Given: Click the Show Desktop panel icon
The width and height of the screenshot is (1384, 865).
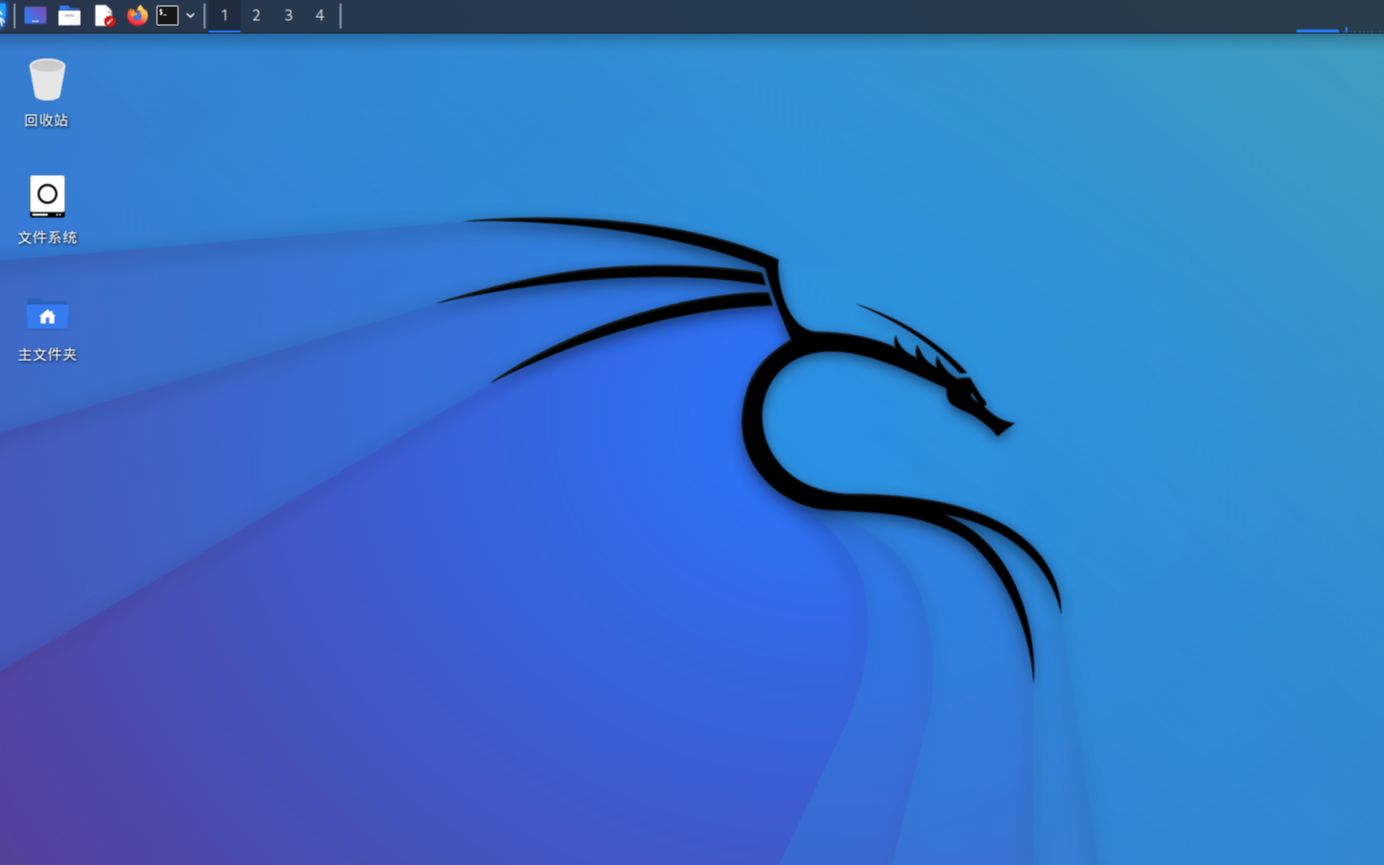Looking at the screenshot, I should (x=35, y=15).
